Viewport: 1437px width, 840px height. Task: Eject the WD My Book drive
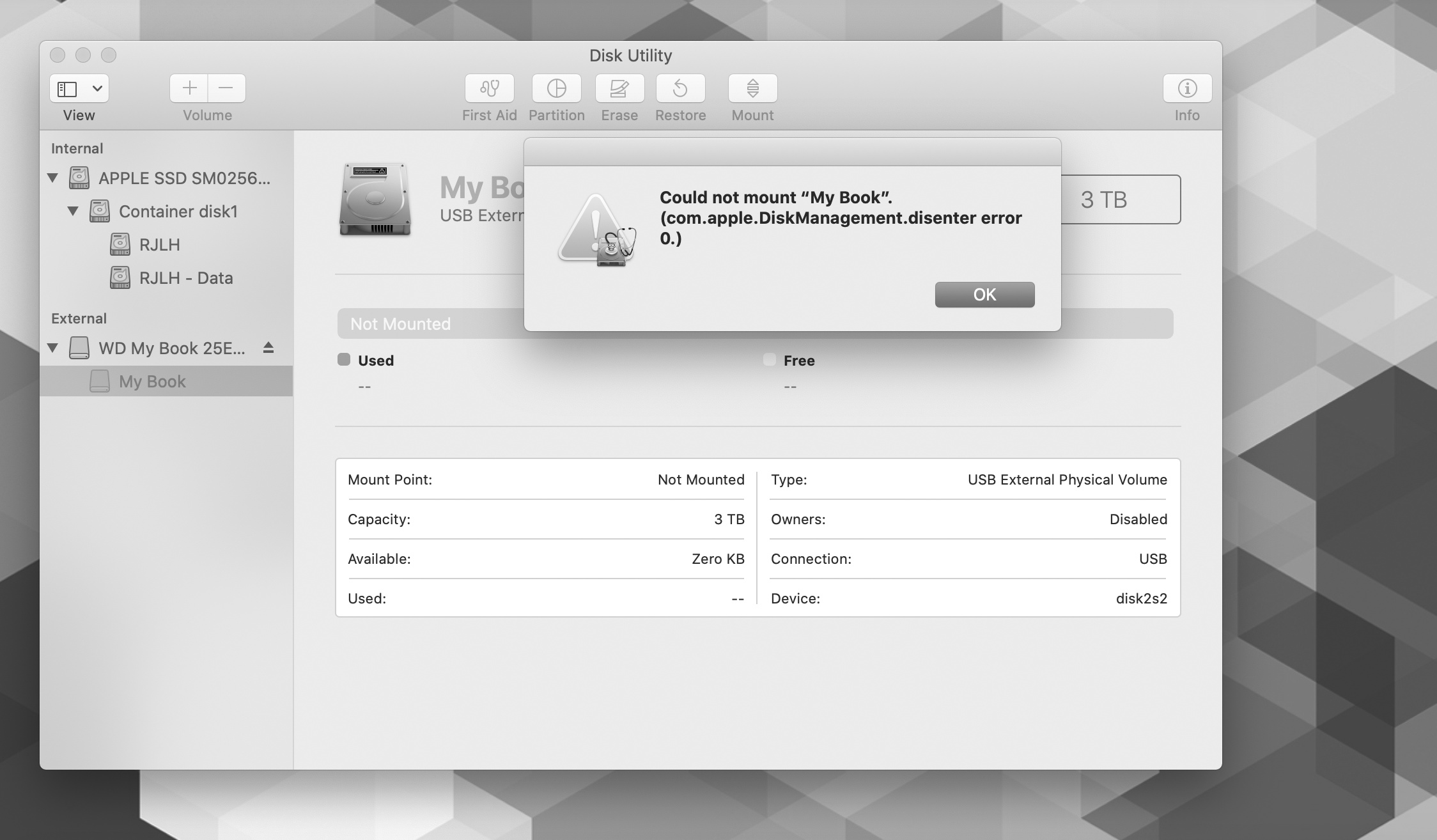tap(268, 348)
